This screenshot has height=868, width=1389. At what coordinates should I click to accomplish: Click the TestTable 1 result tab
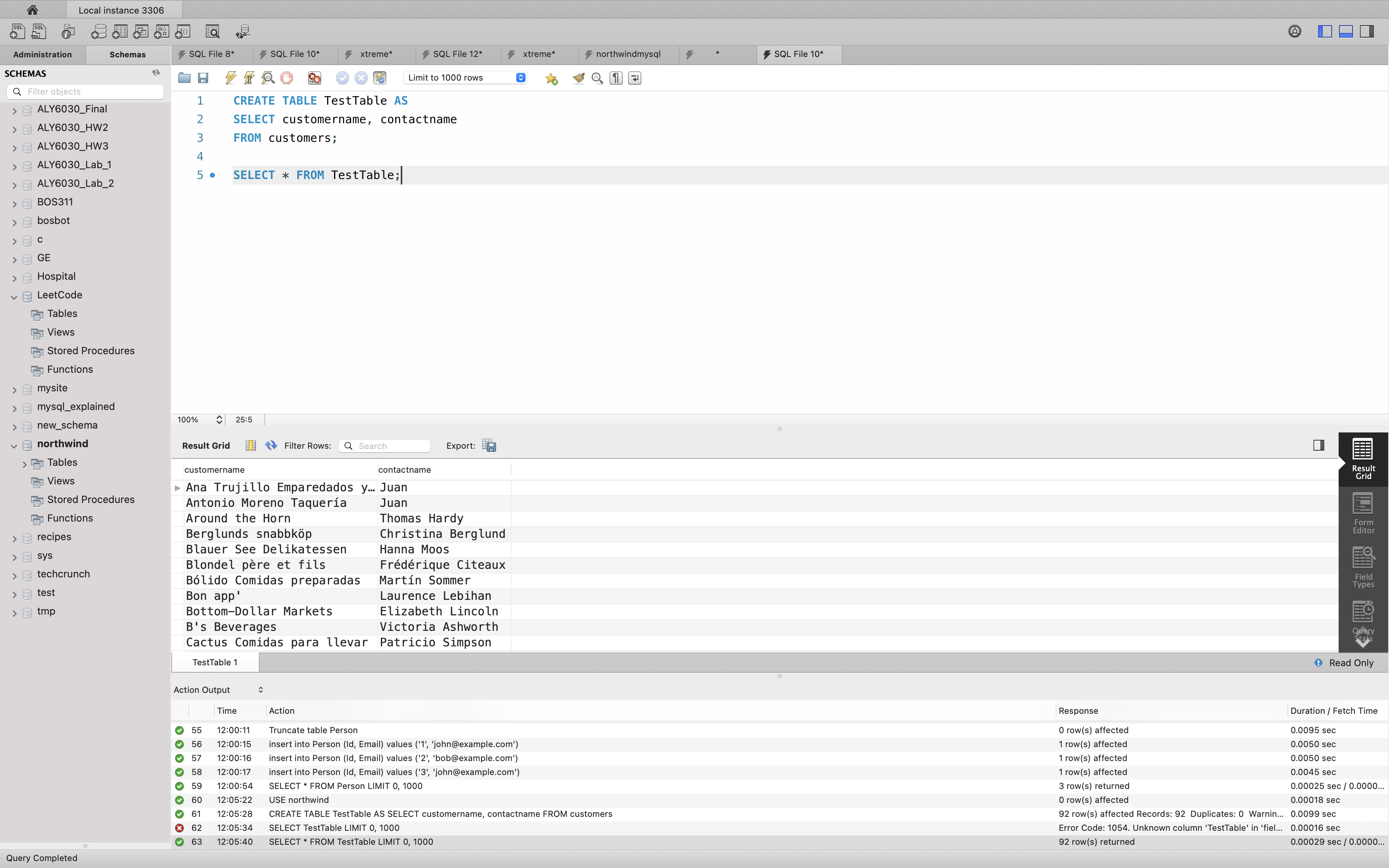pos(215,662)
